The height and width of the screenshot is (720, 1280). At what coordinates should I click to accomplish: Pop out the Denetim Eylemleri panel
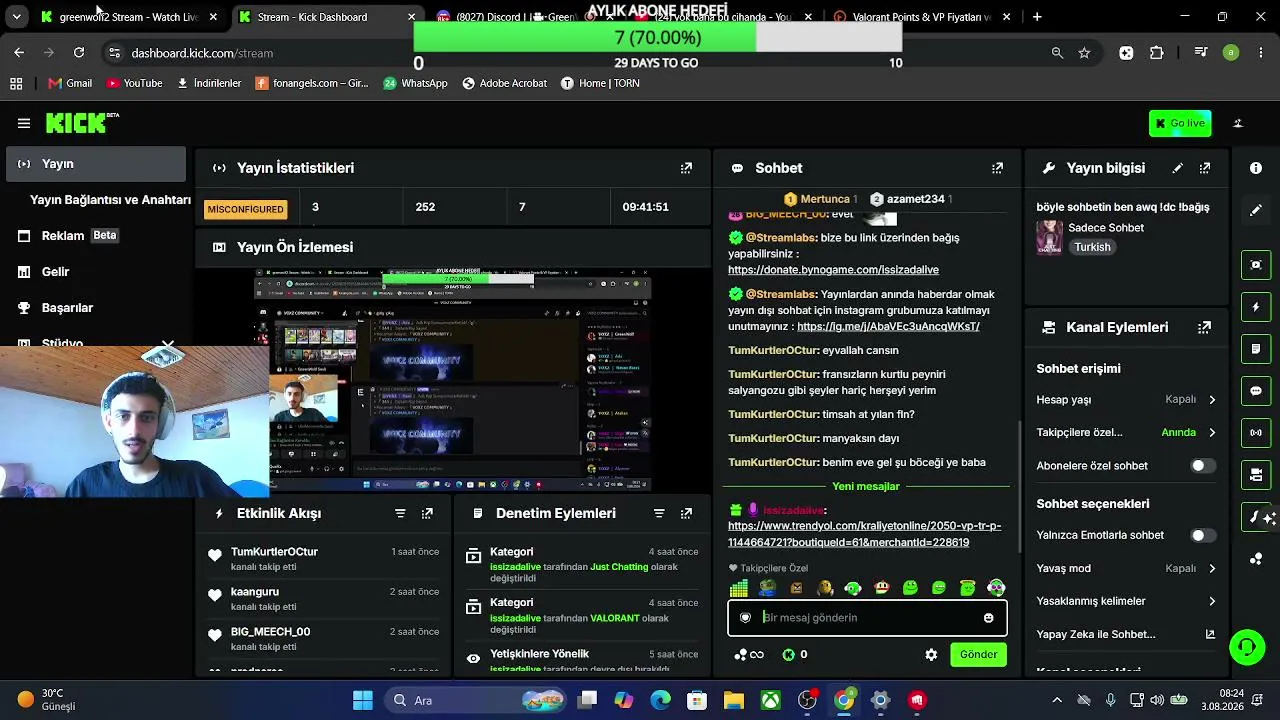coord(686,513)
